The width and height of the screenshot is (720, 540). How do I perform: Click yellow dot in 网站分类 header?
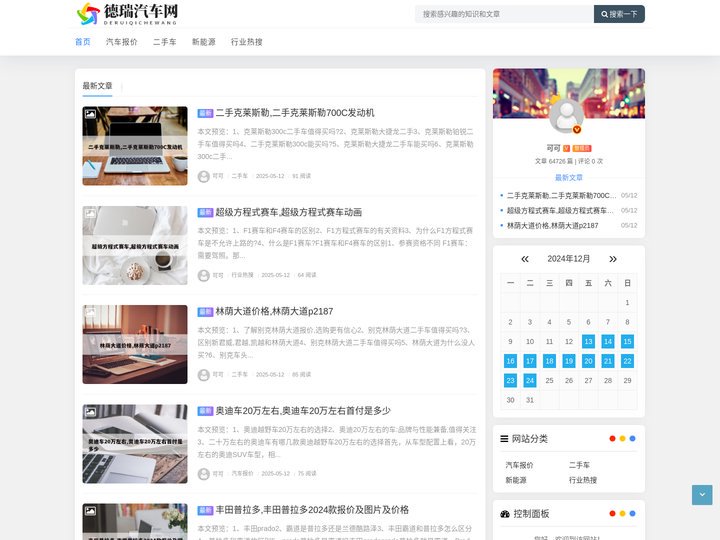622,439
